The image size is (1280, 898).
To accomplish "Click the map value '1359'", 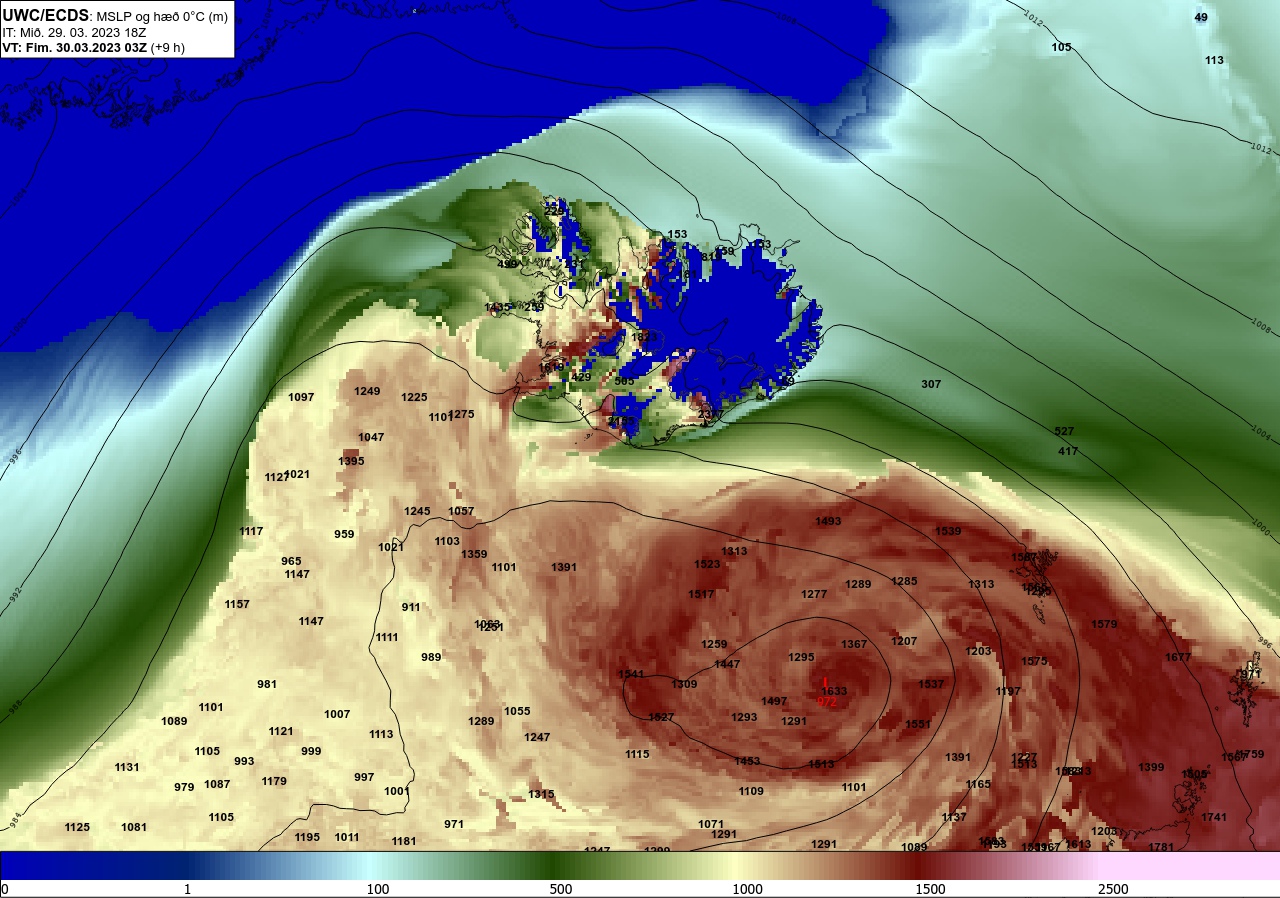I will 474,554.
